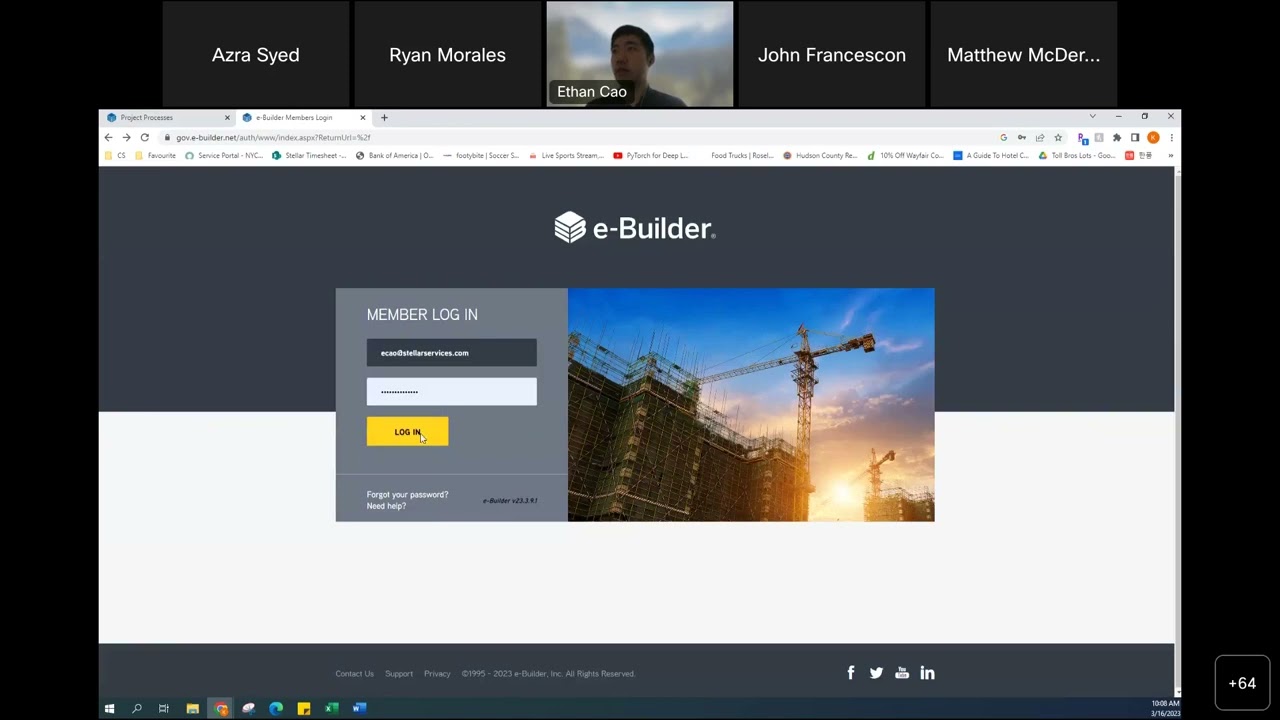Show more bookmarks overflow chevron
The image size is (1280, 720).
tap(1170, 156)
